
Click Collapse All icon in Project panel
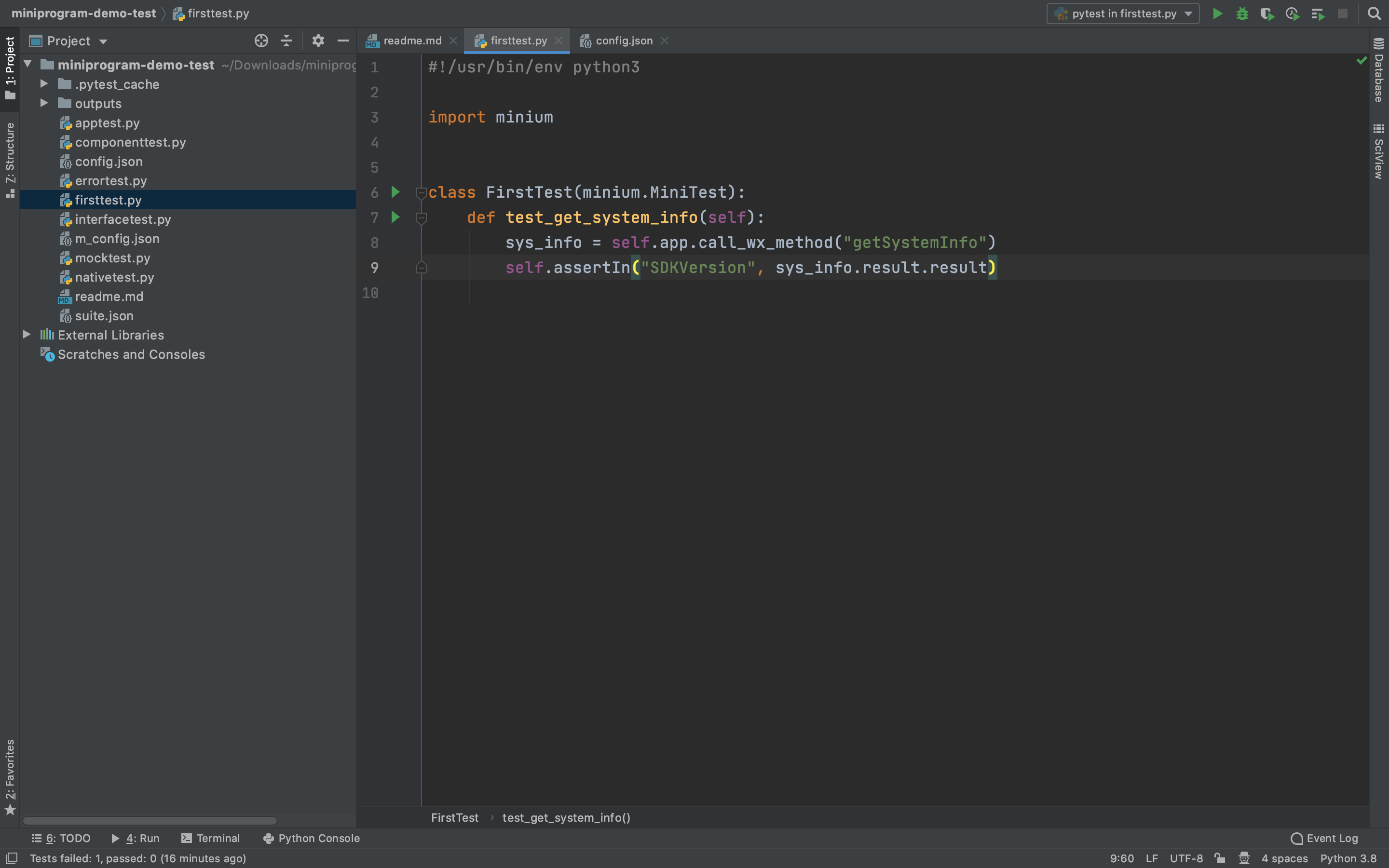pyautogui.click(x=286, y=41)
